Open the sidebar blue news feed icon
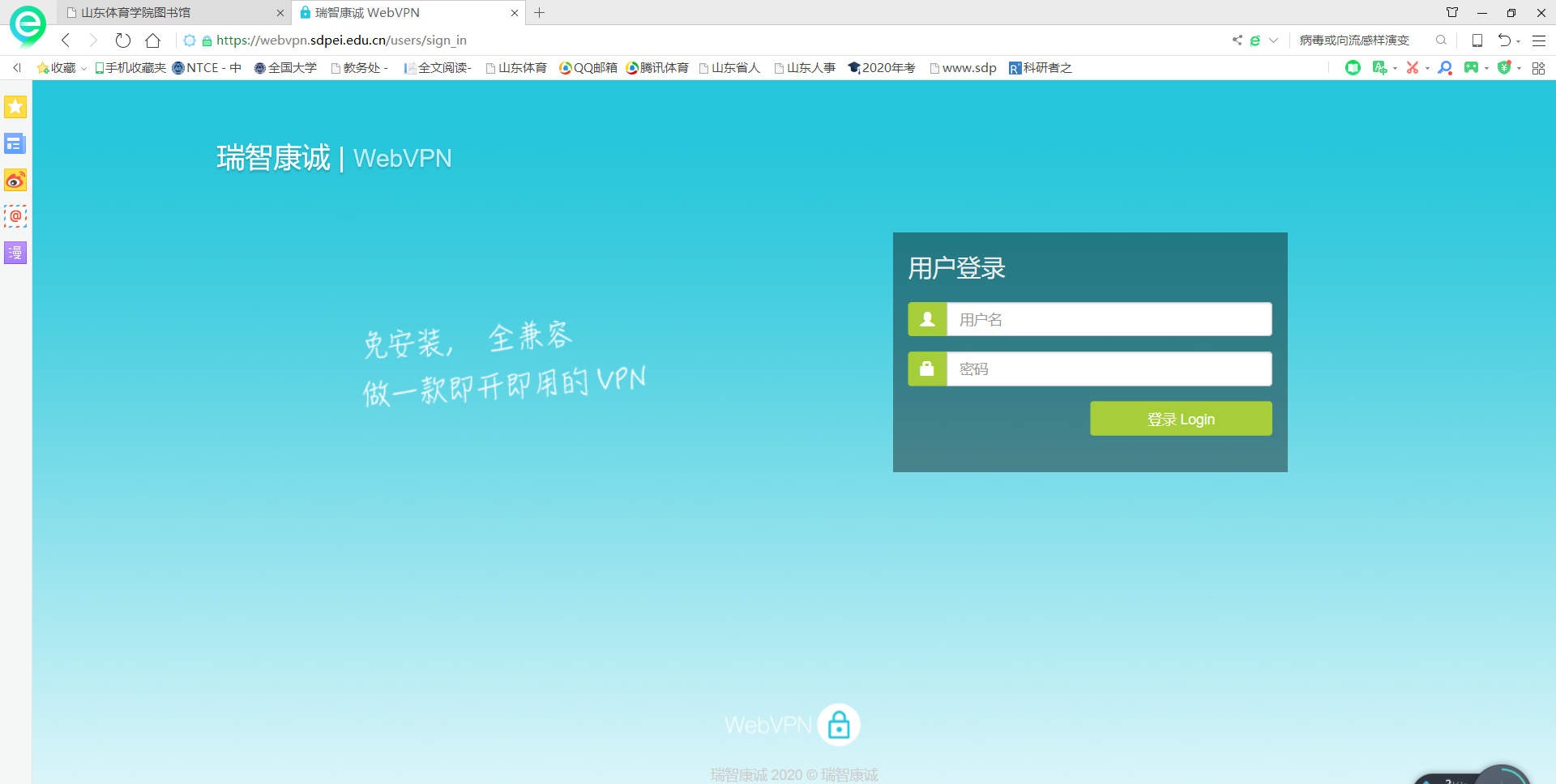The image size is (1556, 784). pos(15,143)
